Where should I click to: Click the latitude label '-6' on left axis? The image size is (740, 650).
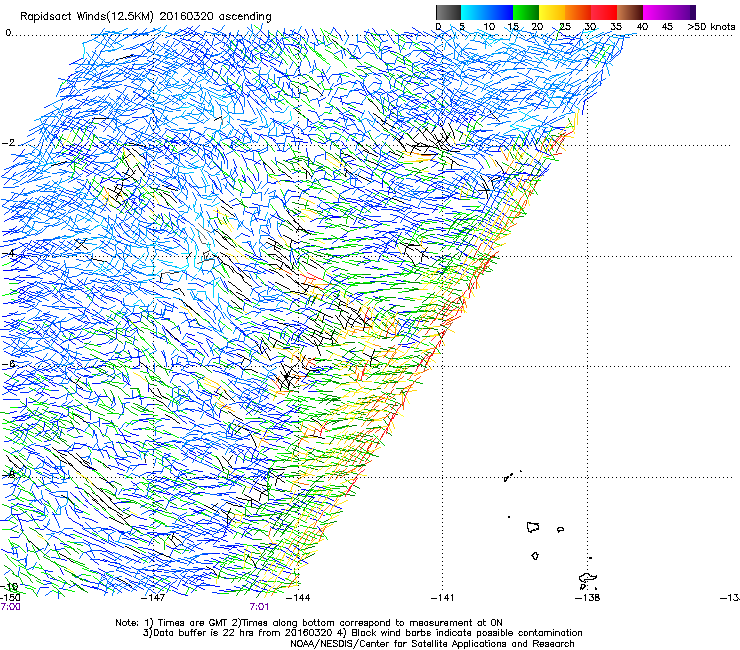point(9,364)
